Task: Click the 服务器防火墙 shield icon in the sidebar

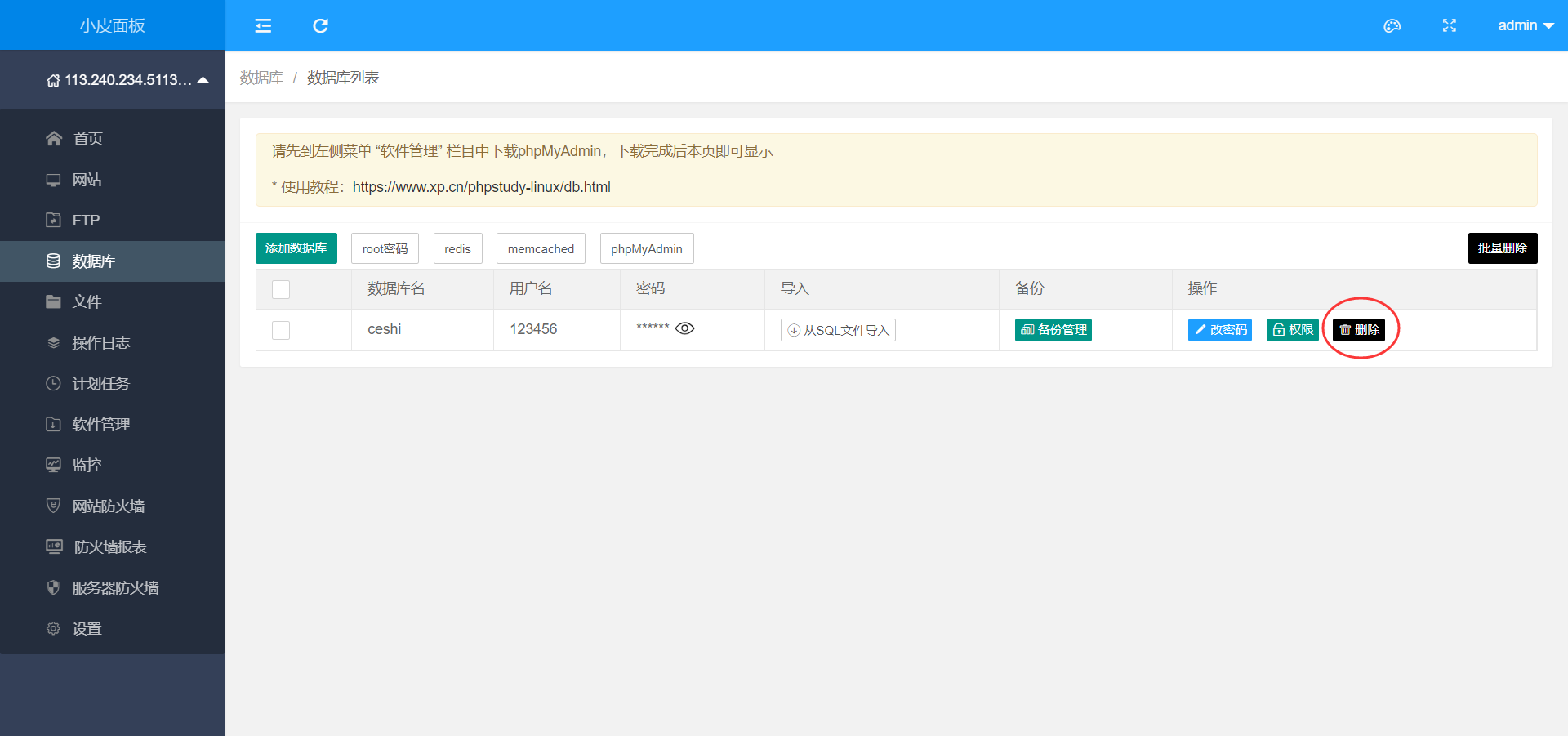Action: [x=54, y=587]
